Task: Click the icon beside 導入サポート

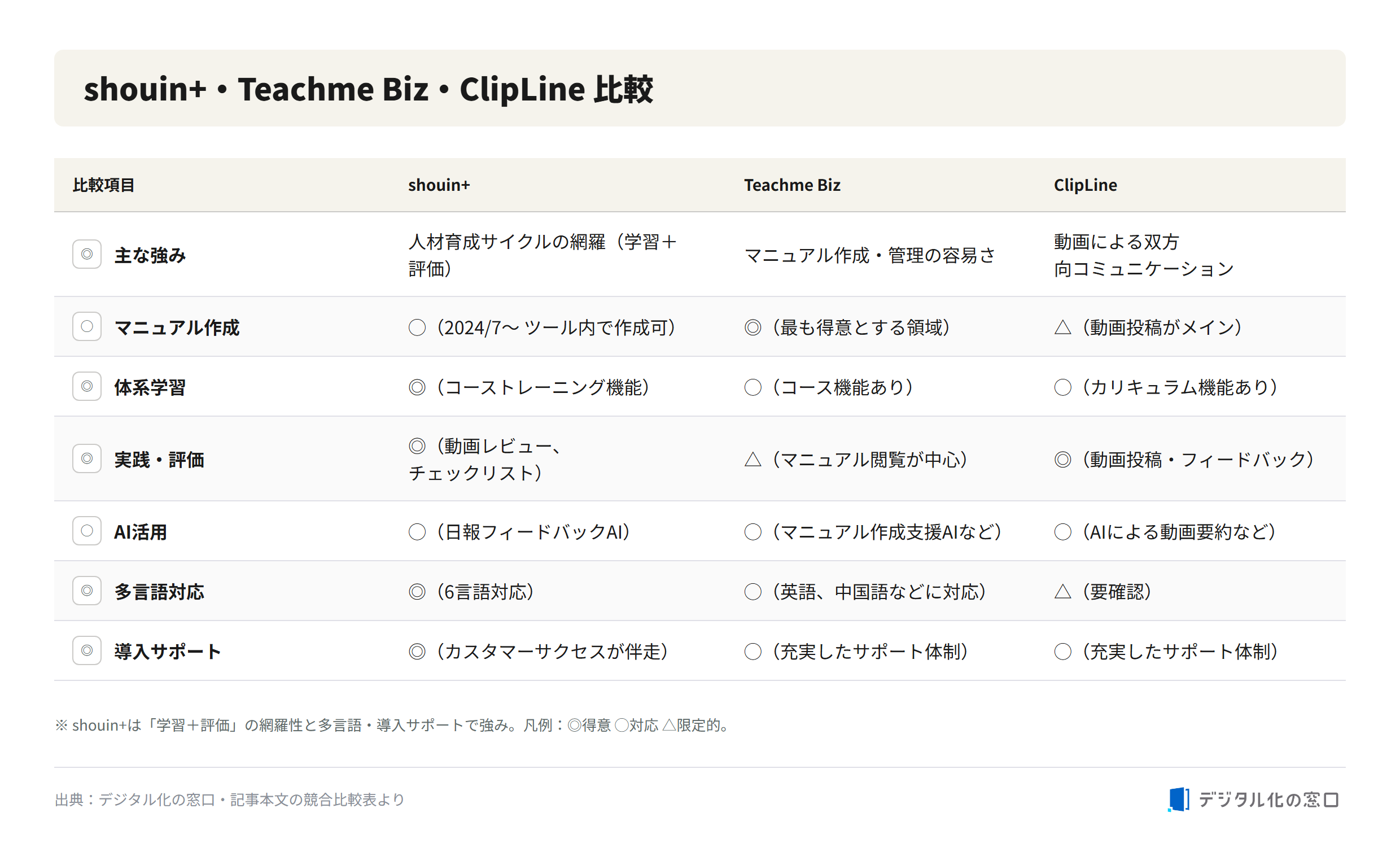Action: [x=87, y=651]
